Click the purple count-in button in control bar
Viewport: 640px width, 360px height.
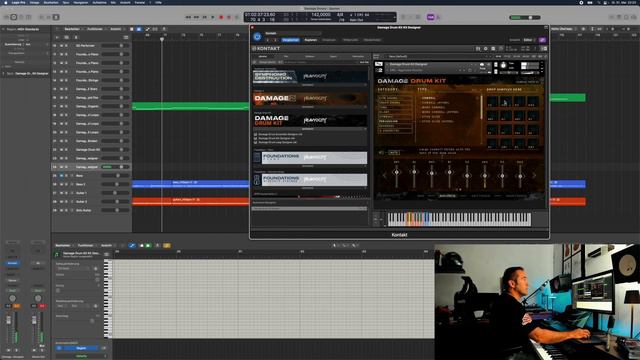click(x=430, y=17)
